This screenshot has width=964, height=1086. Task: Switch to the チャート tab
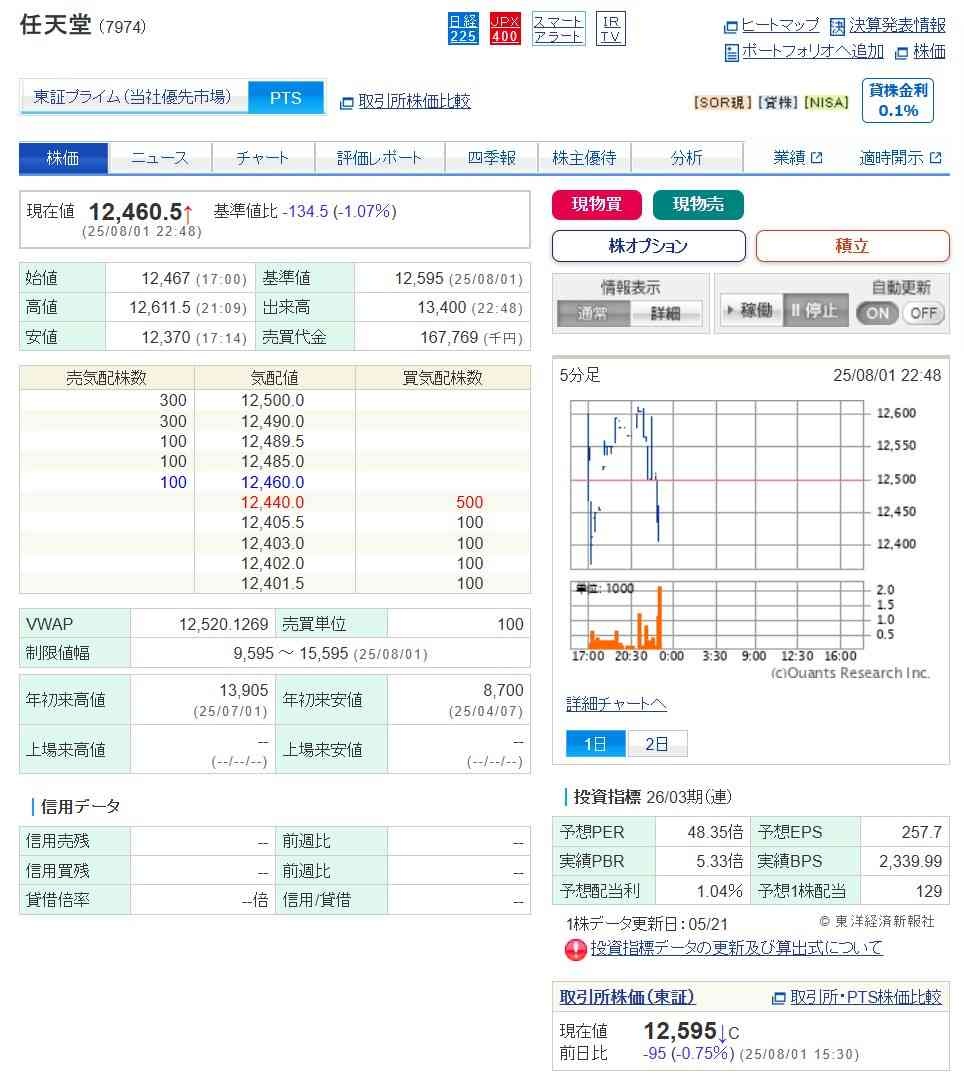pos(262,158)
